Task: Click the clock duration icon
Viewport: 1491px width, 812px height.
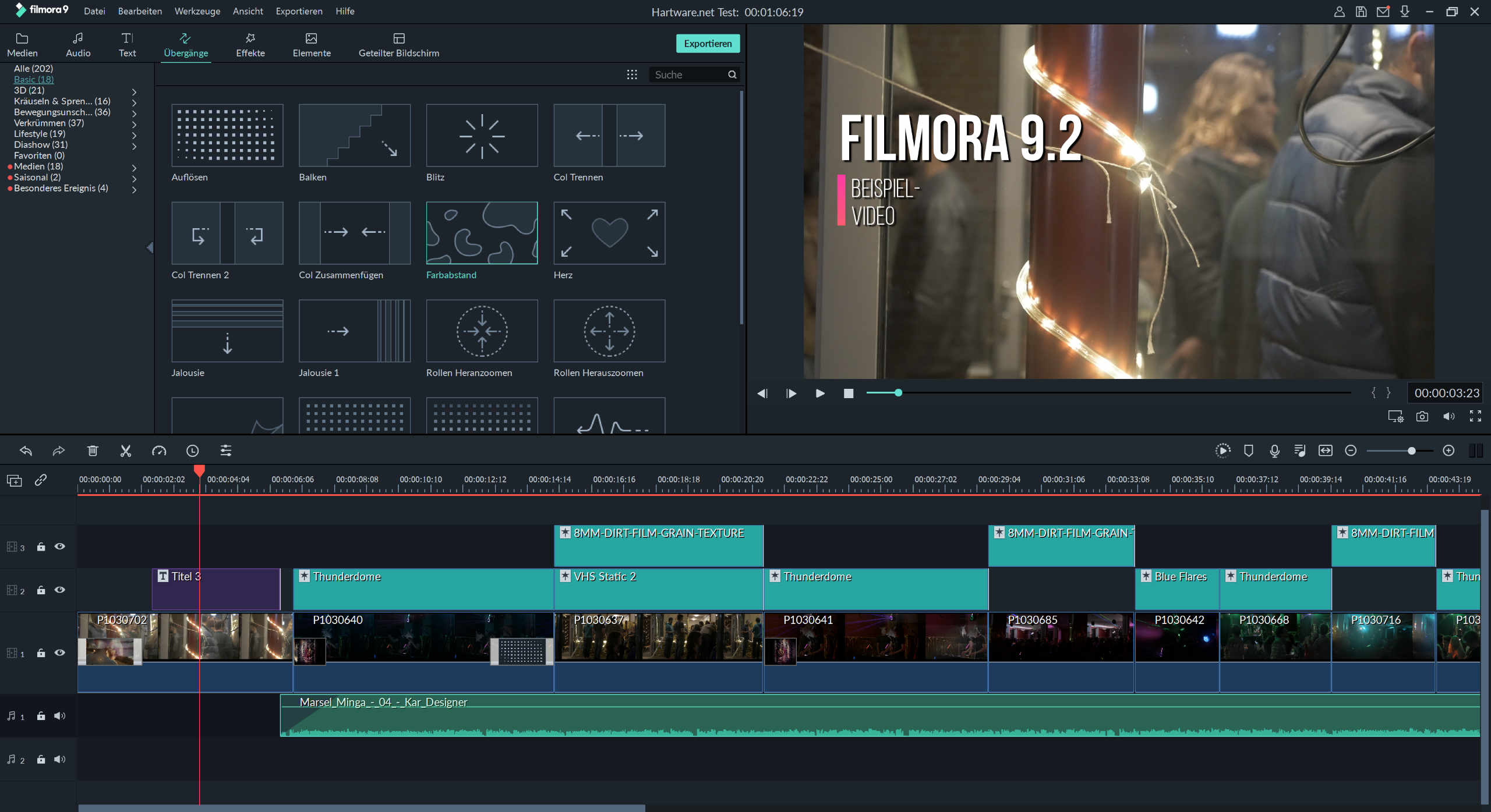Action: 192,451
